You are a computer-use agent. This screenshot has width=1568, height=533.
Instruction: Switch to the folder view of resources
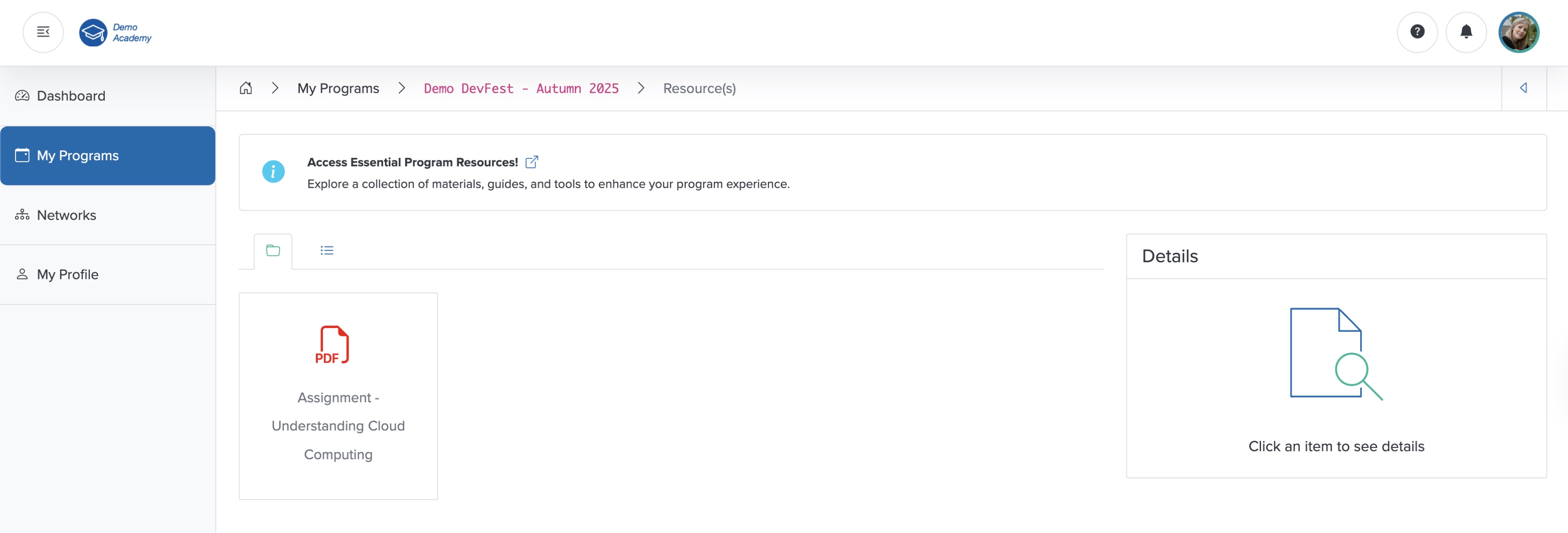[273, 250]
